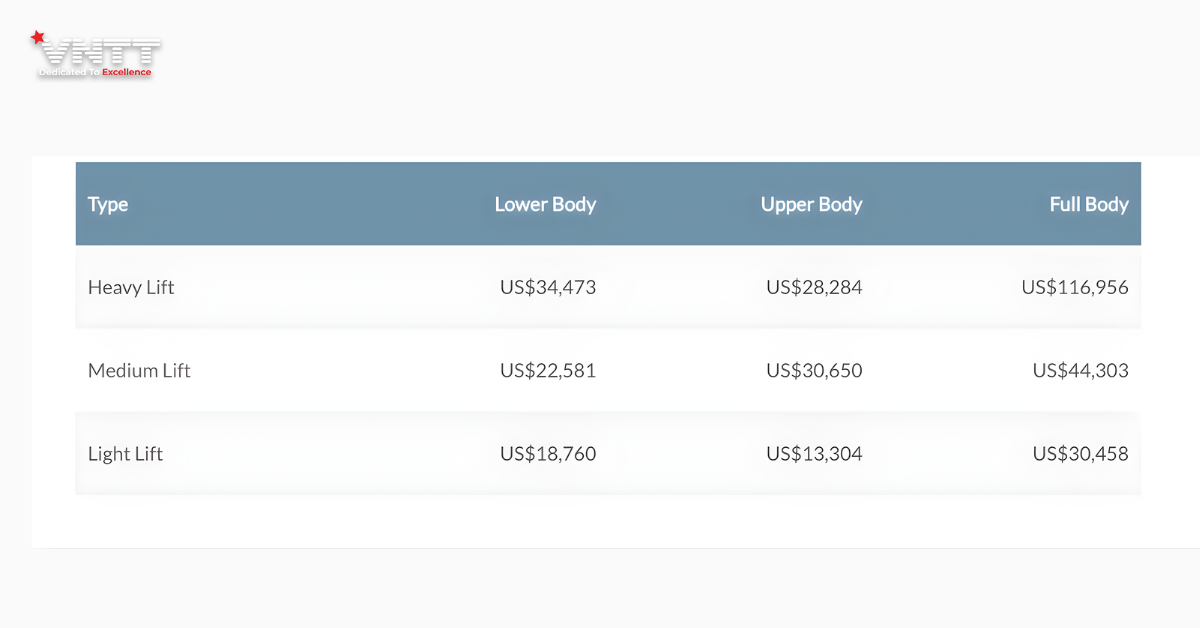Viewport: 1200px width, 628px height.
Task: Click the US$30,650 price cell
Action: click(814, 370)
